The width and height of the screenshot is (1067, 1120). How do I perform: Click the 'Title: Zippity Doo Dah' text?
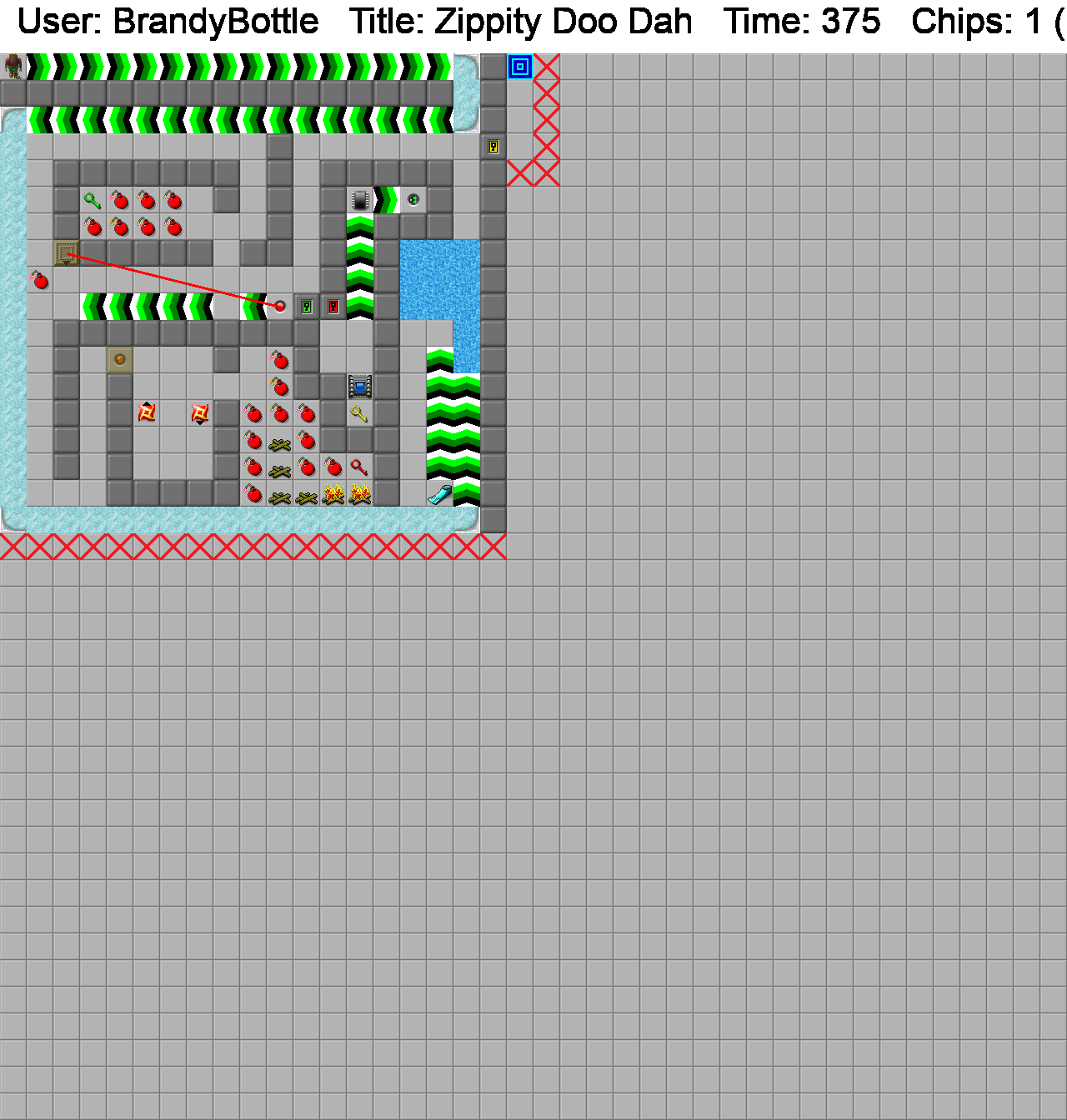tap(521, 22)
